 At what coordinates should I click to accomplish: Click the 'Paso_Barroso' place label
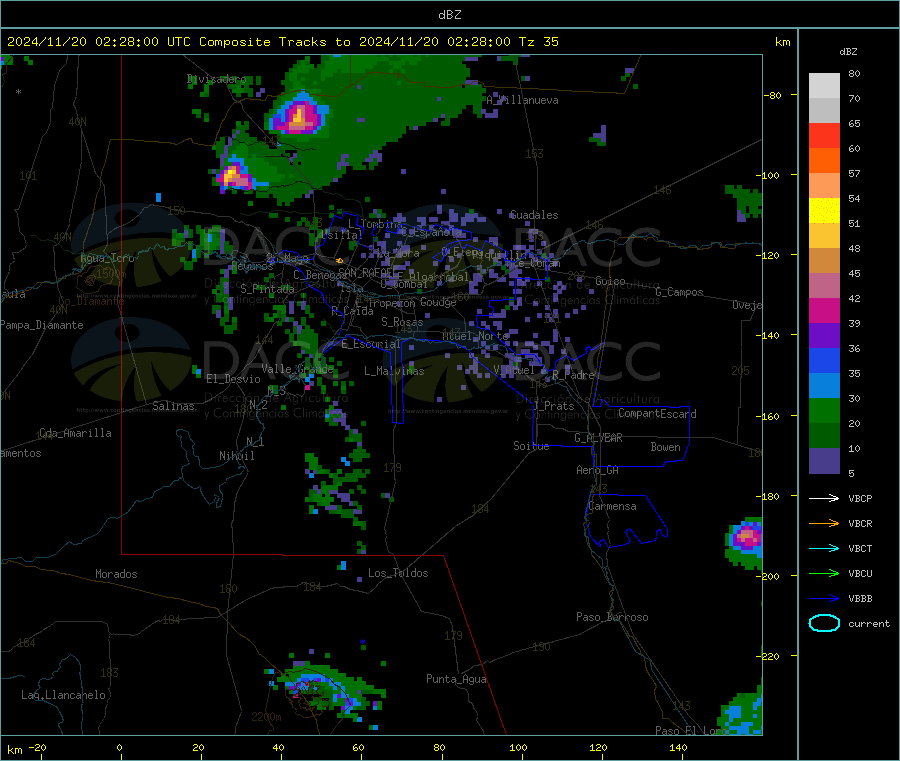pyautogui.click(x=612, y=617)
